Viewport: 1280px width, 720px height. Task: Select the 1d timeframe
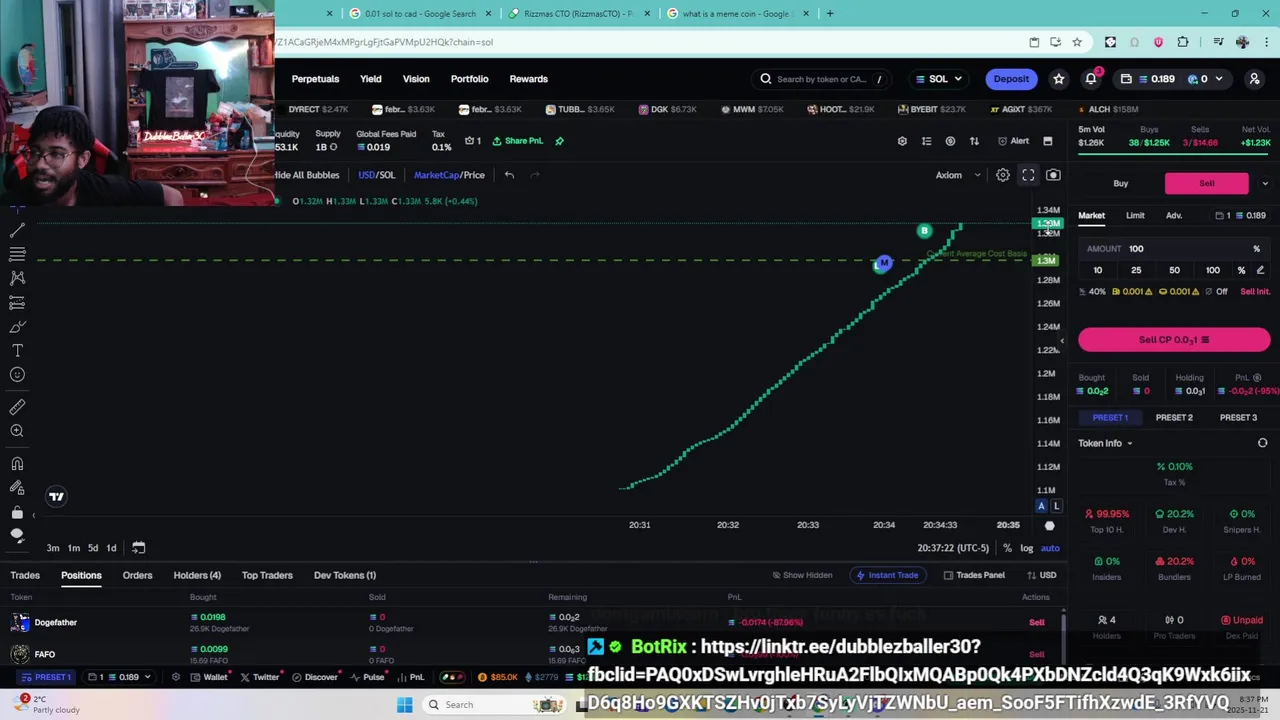pos(111,548)
